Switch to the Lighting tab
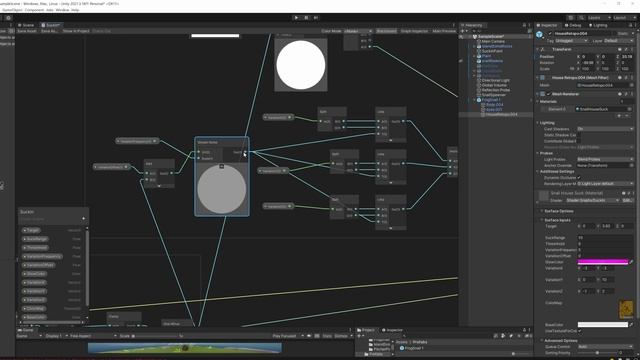 pos(598,25)
